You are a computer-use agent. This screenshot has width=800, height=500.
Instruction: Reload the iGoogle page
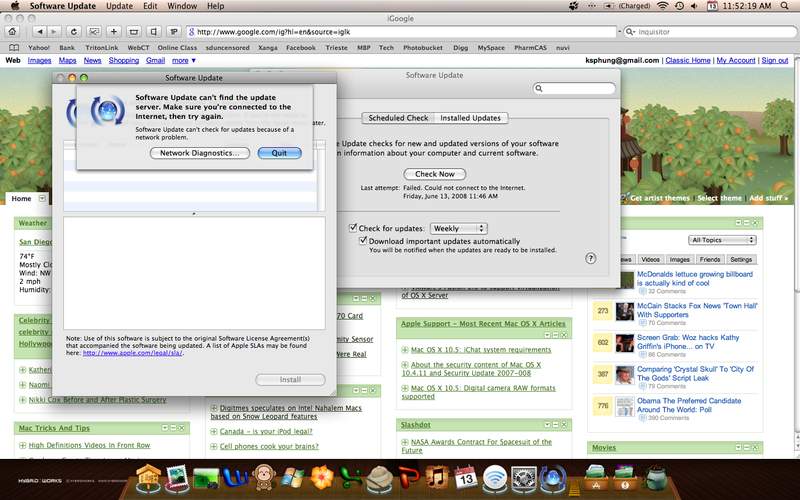(73, 32)
